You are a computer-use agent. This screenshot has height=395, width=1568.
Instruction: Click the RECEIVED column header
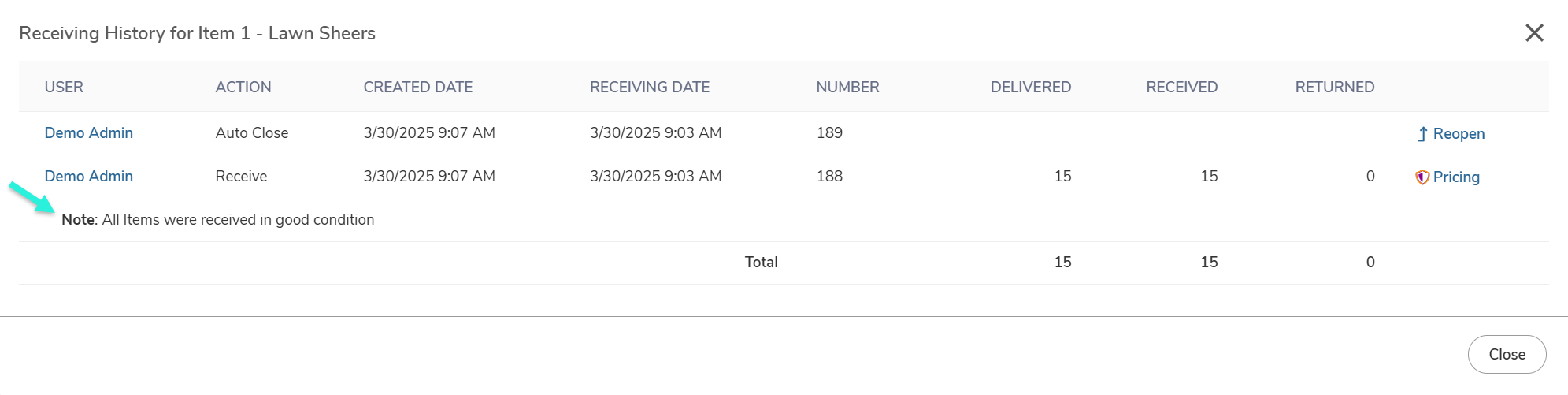coord(1181,87)
